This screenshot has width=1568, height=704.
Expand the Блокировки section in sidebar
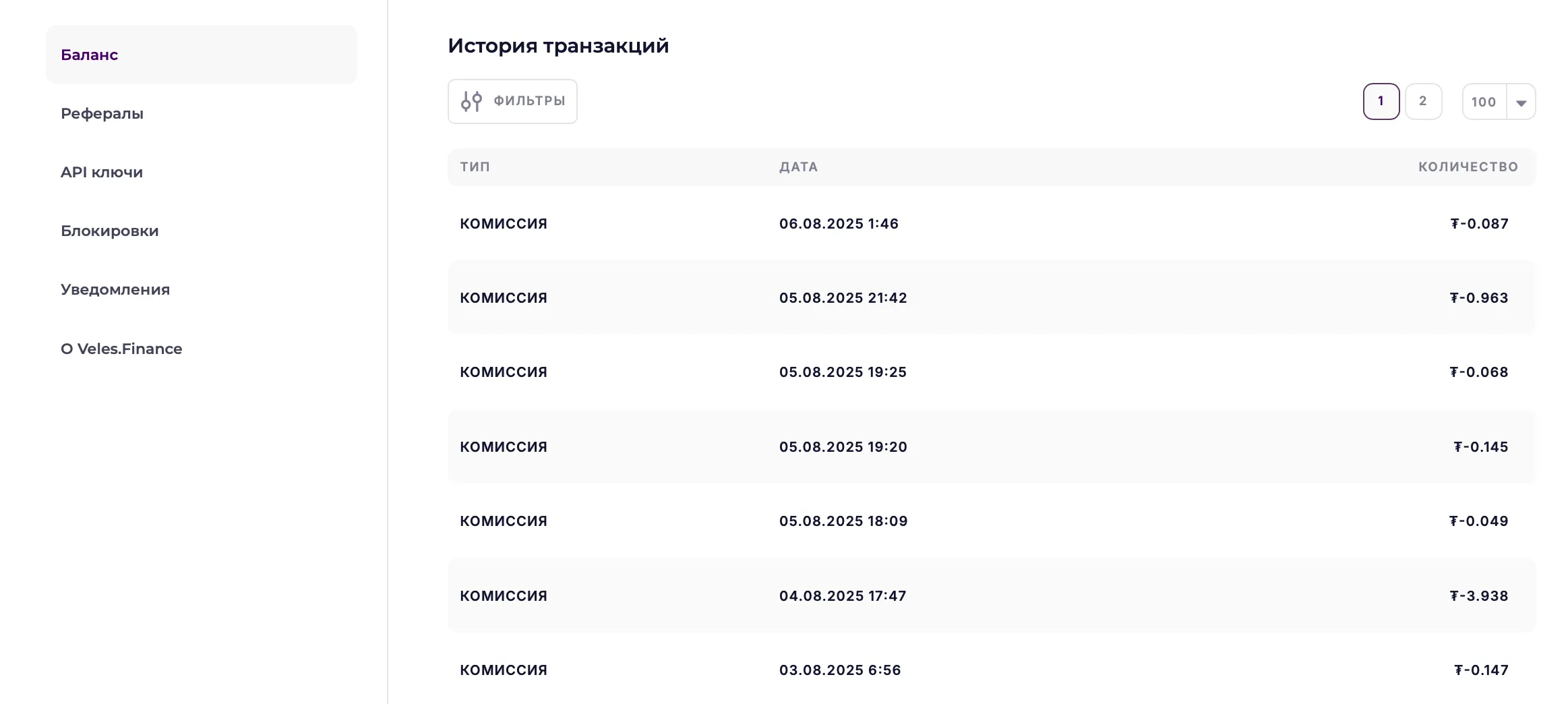(x=110, y=231)
